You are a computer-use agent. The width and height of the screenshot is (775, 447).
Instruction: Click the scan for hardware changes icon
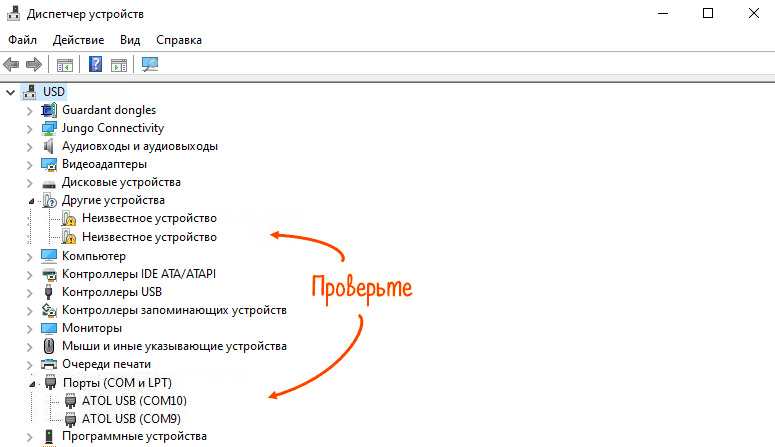click(x=150, y=64)
